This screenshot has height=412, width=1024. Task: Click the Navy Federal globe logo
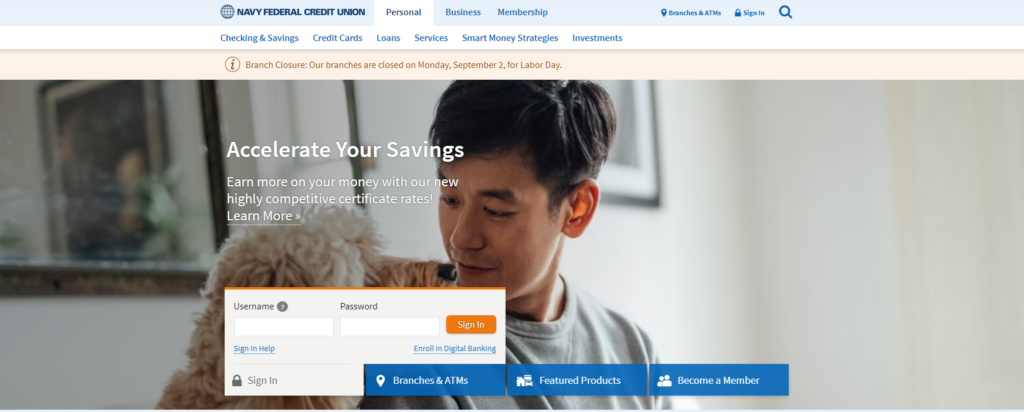point(227,12)
